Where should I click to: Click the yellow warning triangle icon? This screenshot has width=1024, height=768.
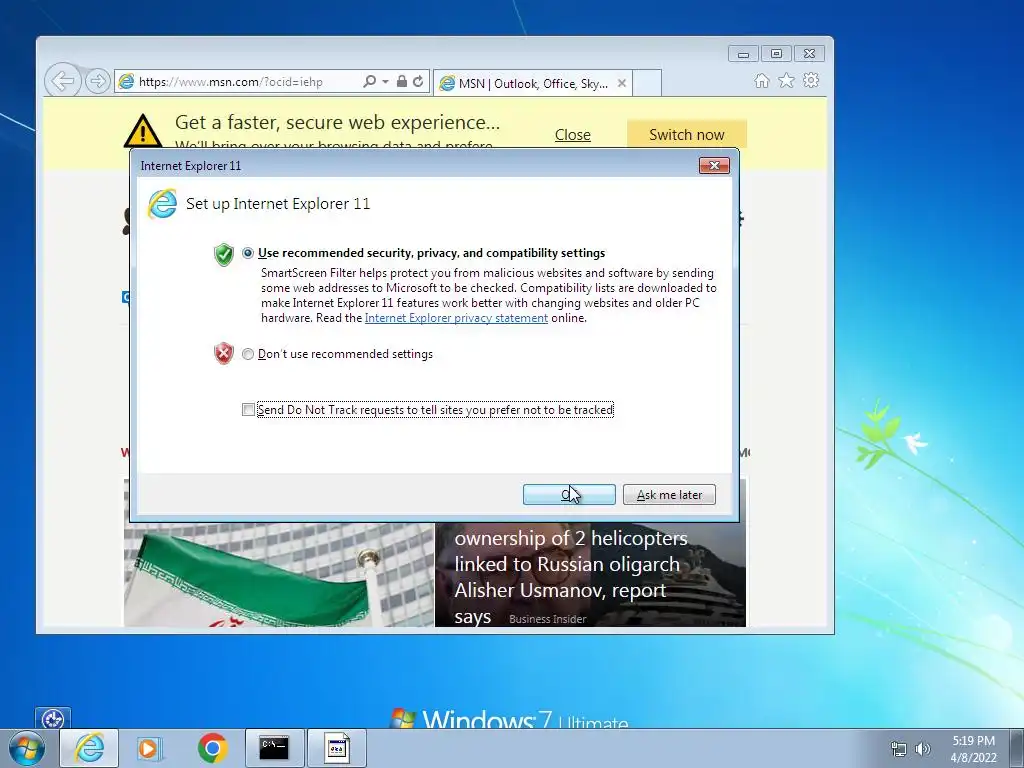[x=142, y=131]
